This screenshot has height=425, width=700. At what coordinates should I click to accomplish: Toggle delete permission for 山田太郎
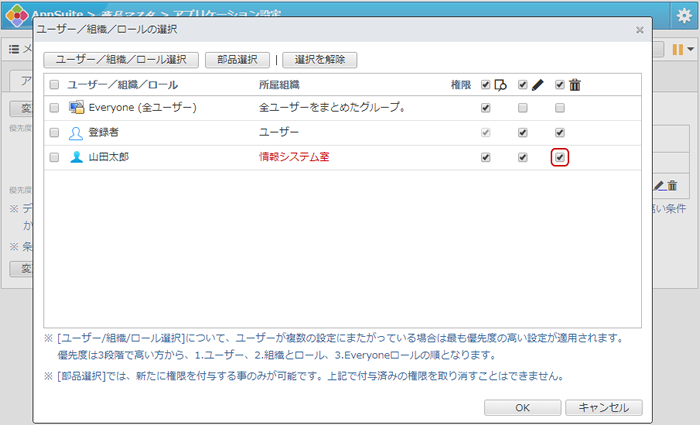[560, 157]
